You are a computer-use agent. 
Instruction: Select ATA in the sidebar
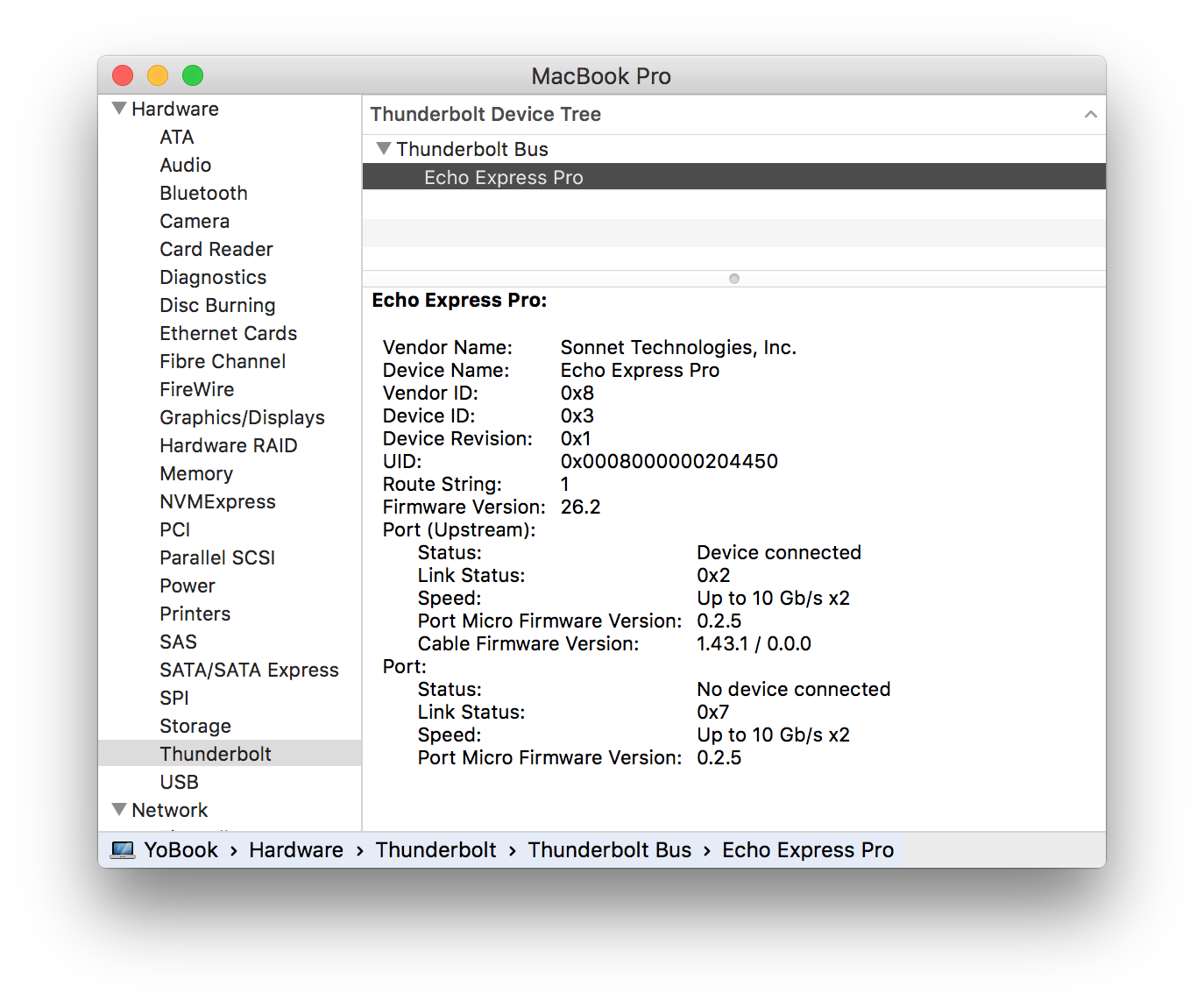[x=176, y=137]
